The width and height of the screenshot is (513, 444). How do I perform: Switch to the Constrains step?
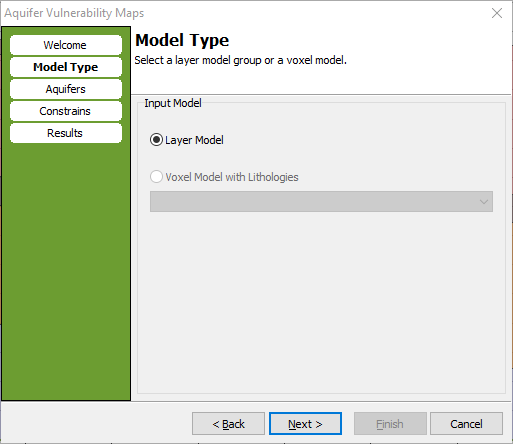[x=66, y=111]
